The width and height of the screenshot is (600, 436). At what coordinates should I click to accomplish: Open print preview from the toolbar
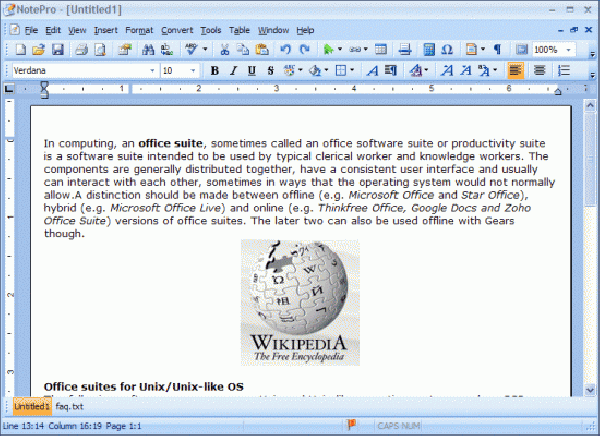100,49
